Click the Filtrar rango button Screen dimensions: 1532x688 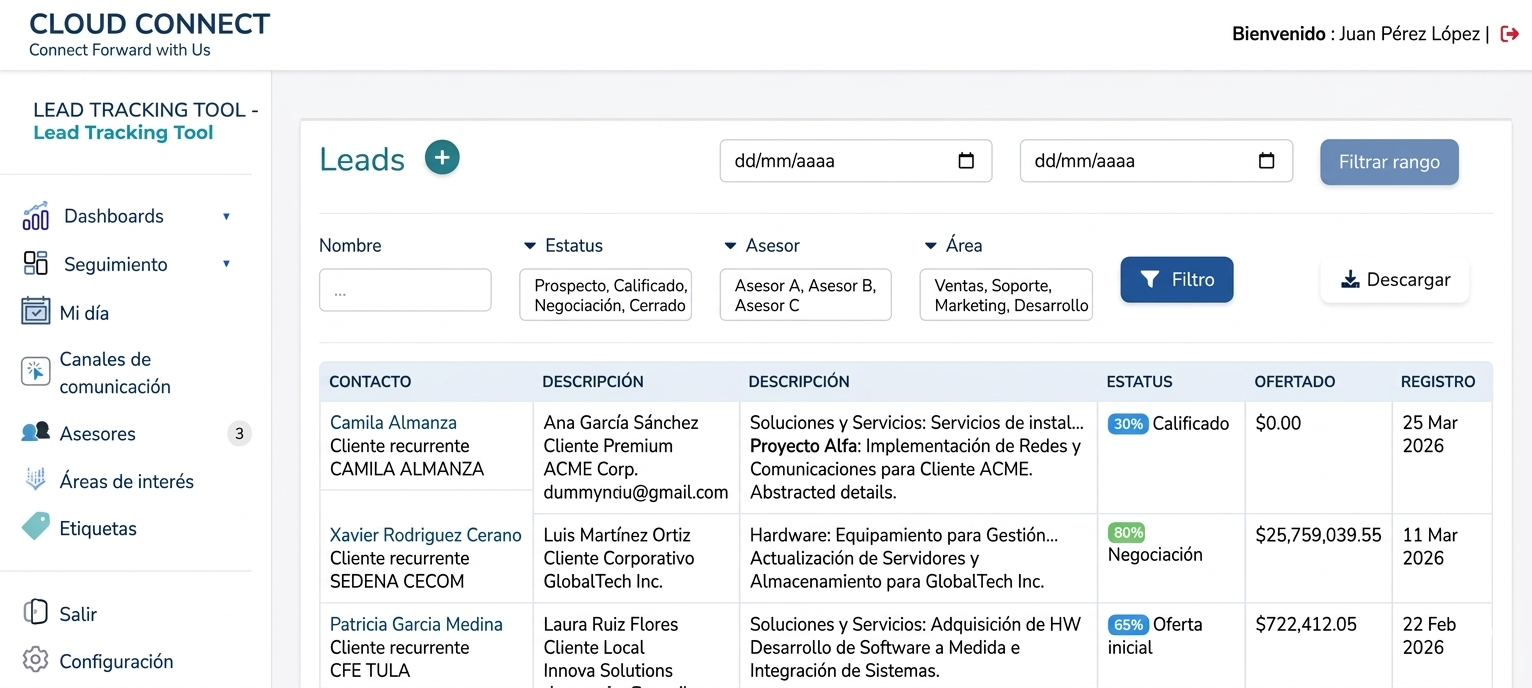click(1389, 162)
